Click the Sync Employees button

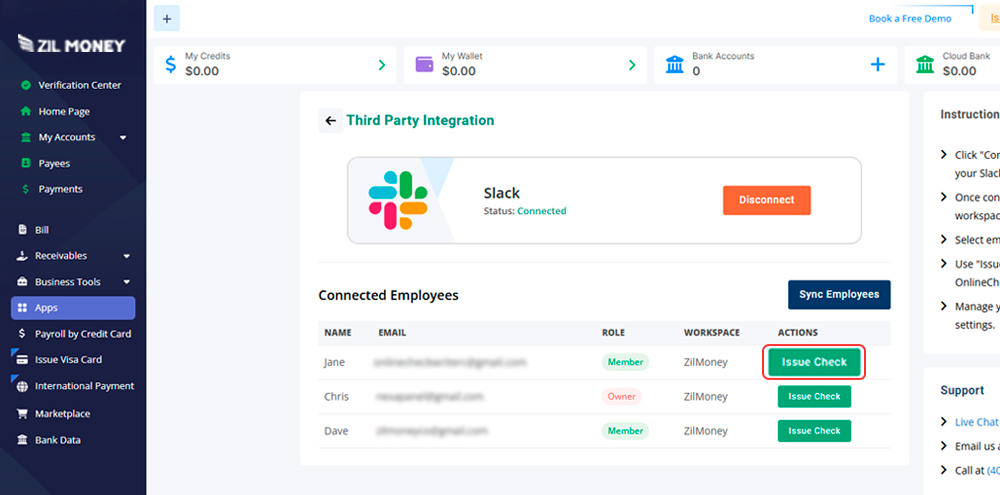[x=838, y=295]
